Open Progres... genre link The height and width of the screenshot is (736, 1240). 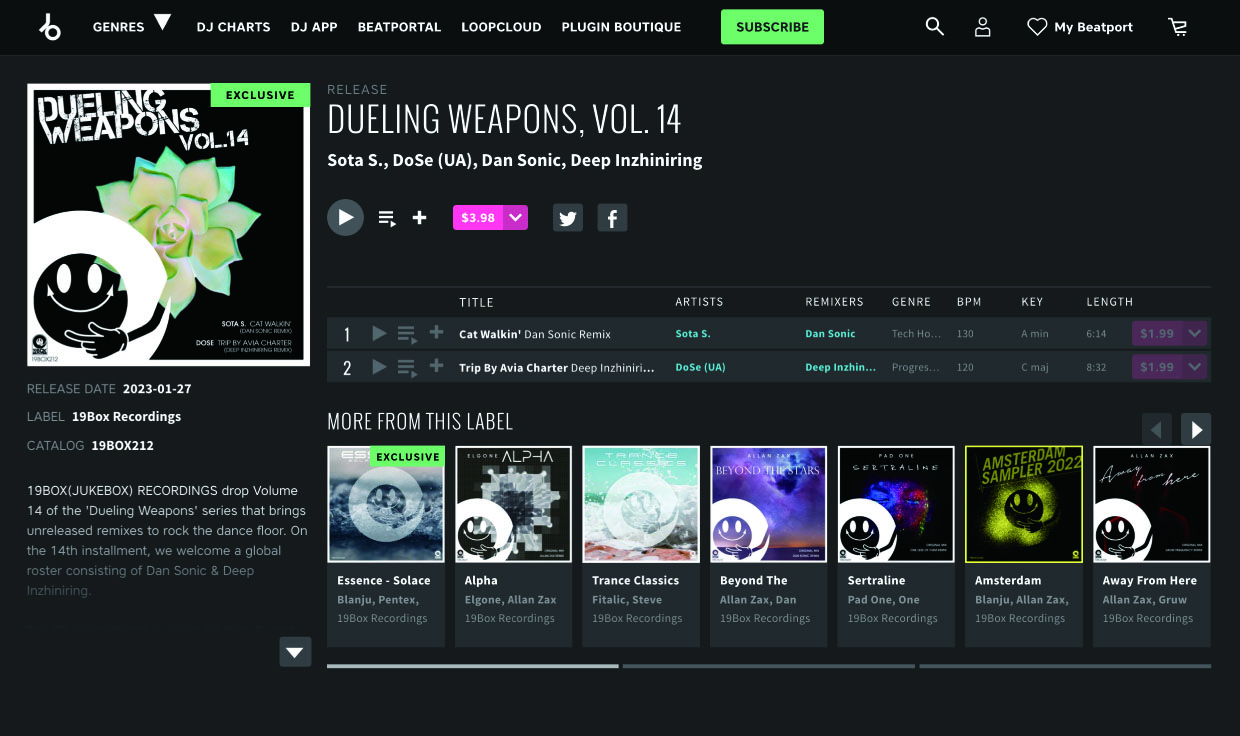[916, 368]
